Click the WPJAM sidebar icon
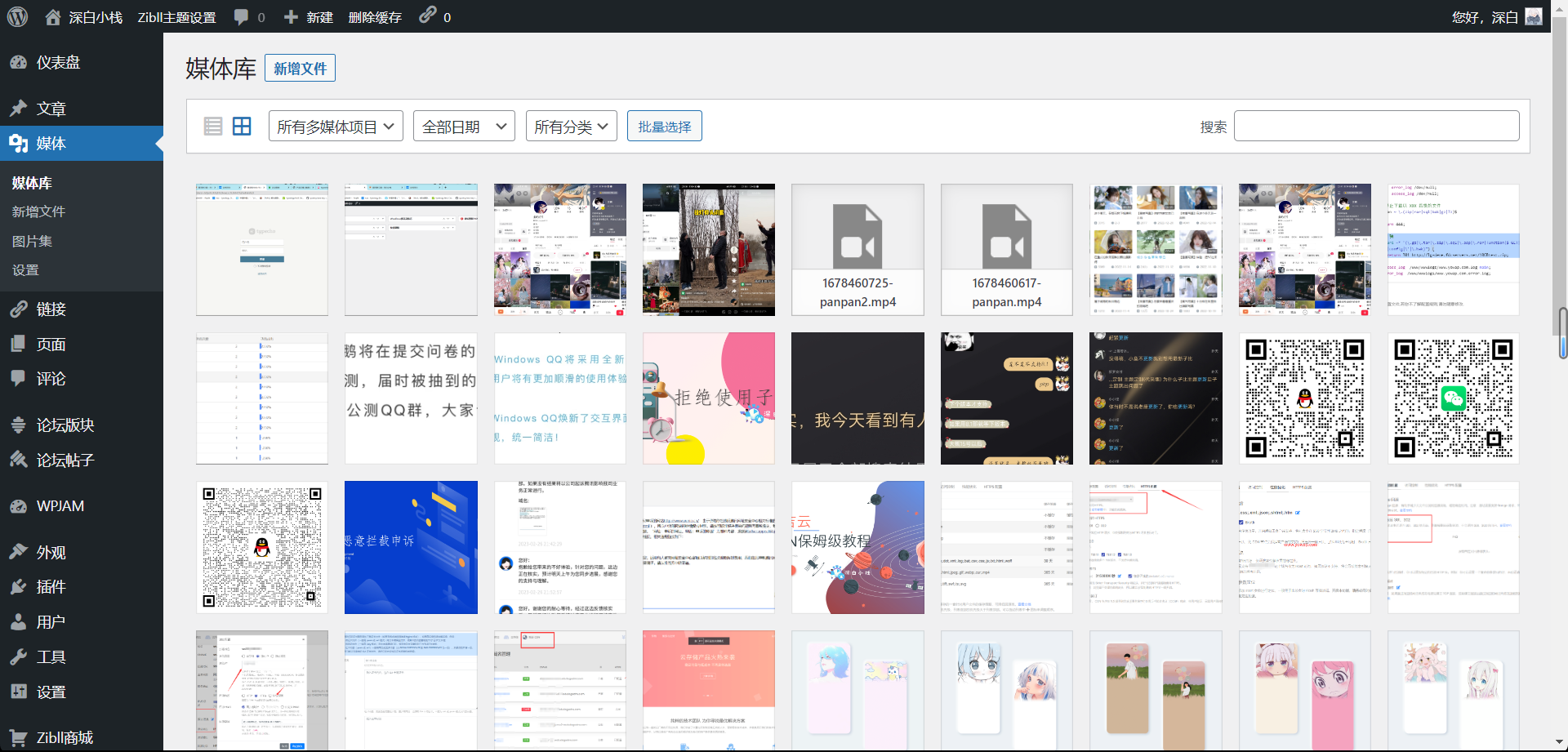This screenshot has width=1568, height=752. pos(19,505)
